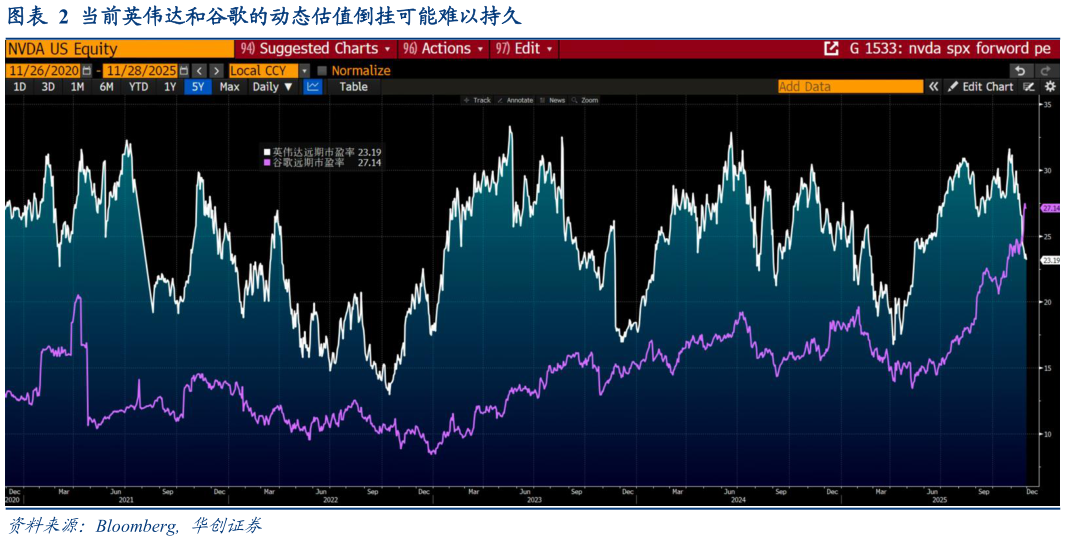Select the YTD time range button
Image resolution: width=1066 pixels, height=541 pixels.
pyautogui.click(x=138, y=87)
